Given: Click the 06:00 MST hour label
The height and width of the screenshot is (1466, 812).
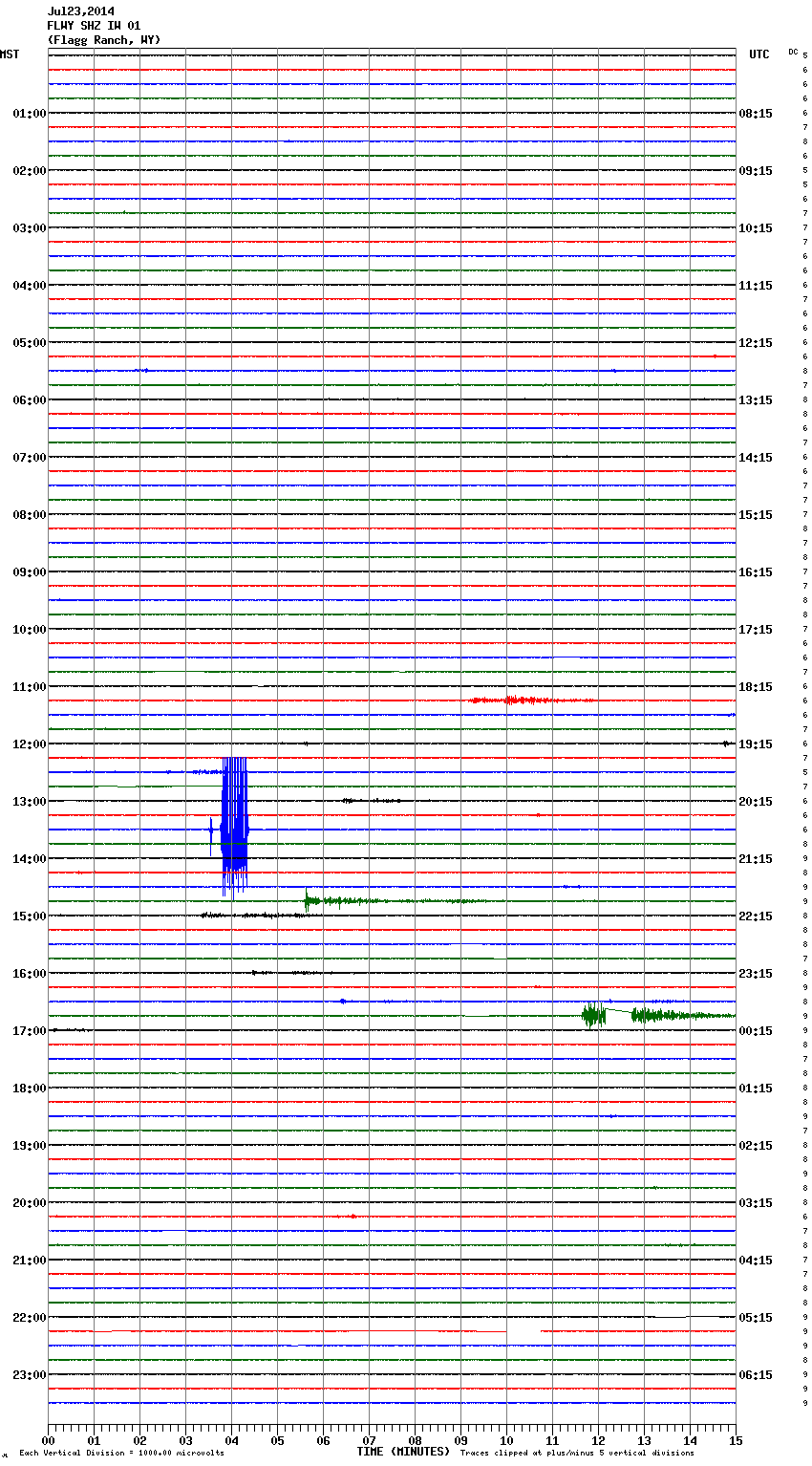Looking at the screenshot, I should click(30, 400).
